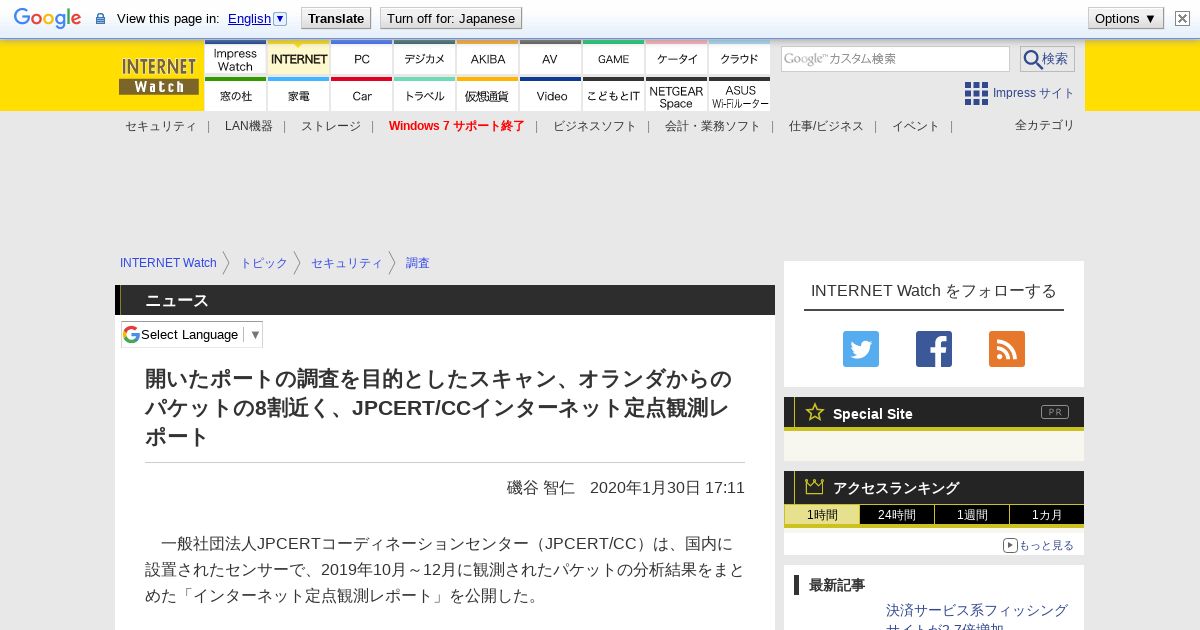Open the English language dropdown

point(257,18)
